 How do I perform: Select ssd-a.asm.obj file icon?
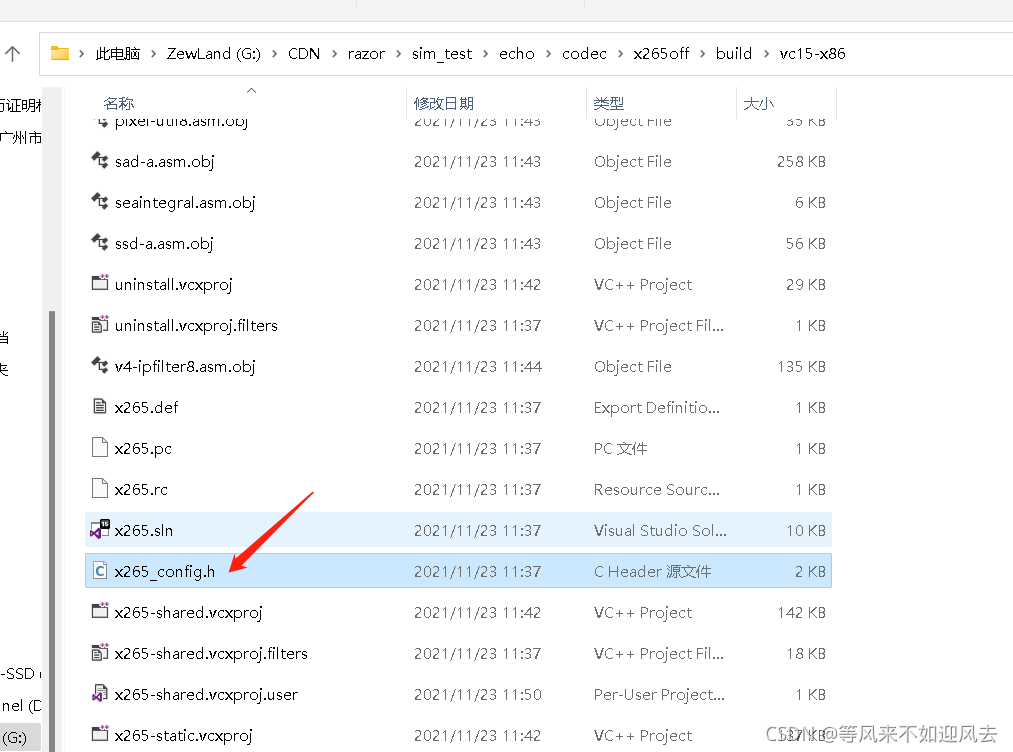point(99,242)
